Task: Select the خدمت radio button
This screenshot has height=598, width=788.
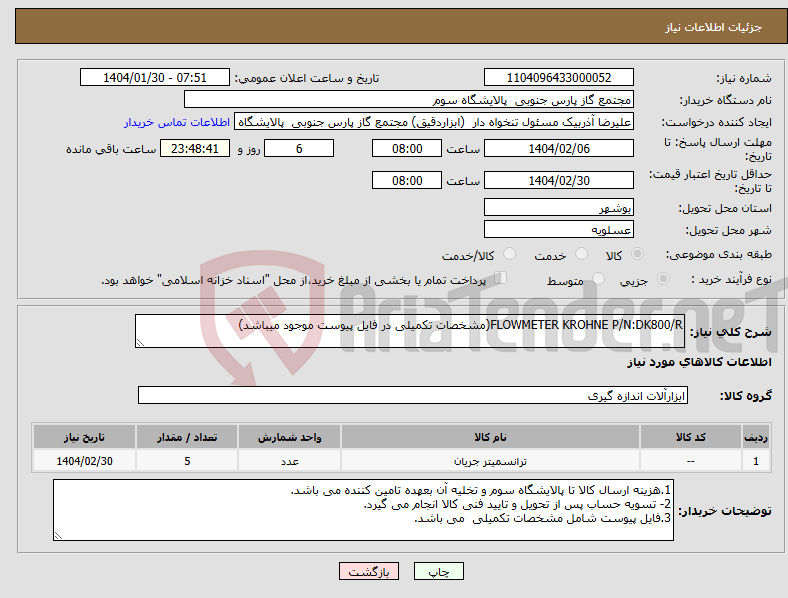Action: [581, 254]
